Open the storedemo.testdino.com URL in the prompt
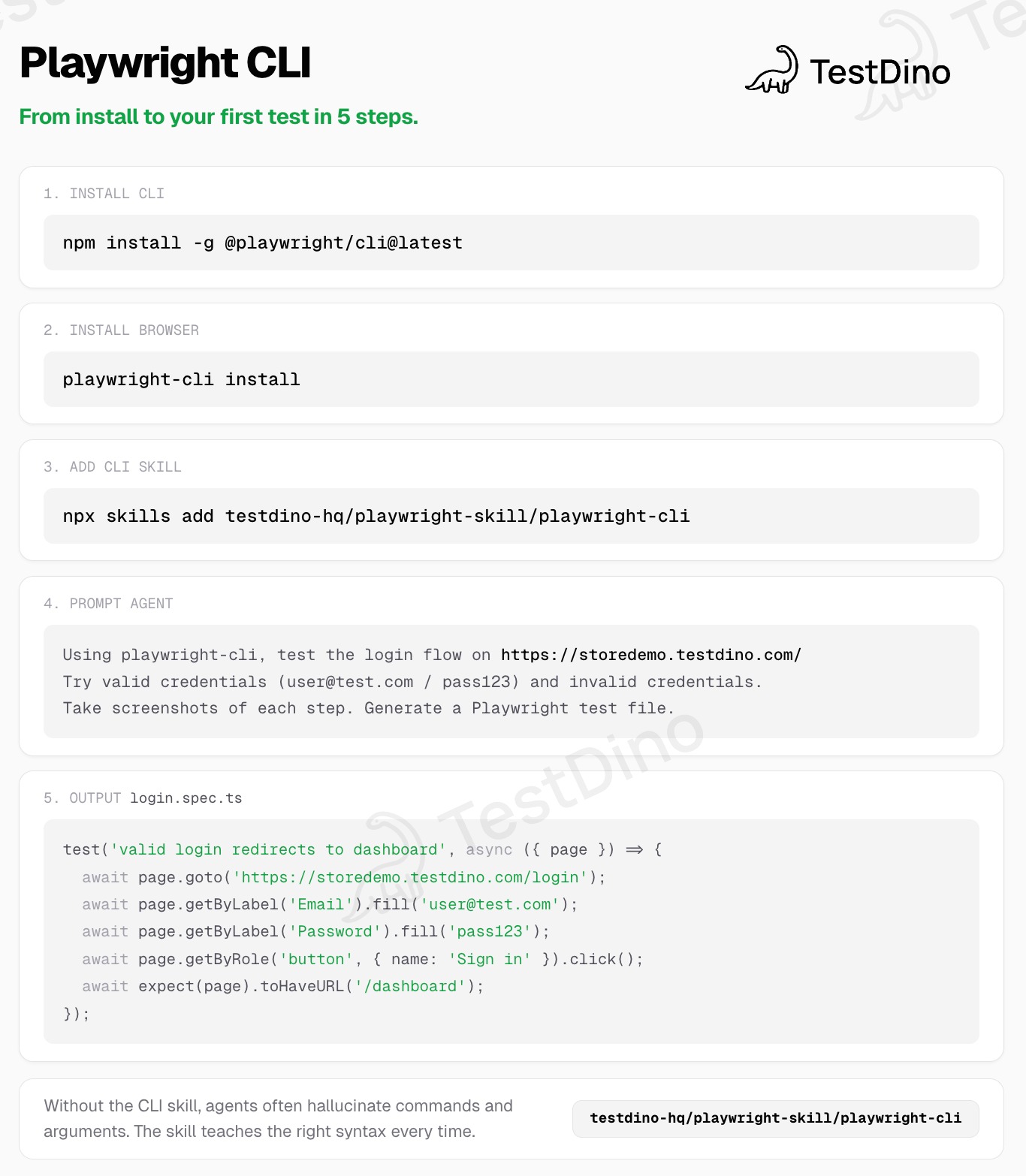1026x1176 pixels. [x=650, y=655]
